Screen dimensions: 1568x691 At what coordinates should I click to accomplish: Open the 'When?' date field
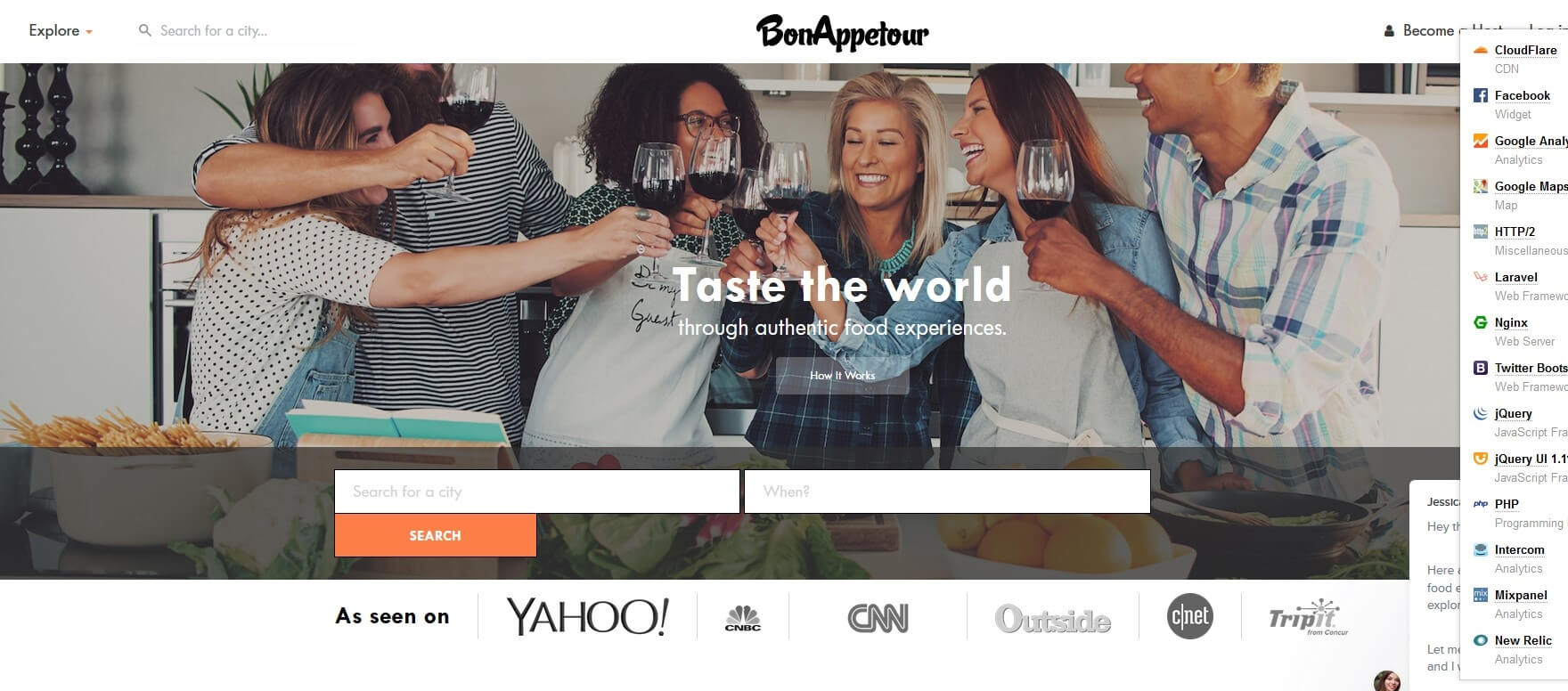(x=947, y=492)
